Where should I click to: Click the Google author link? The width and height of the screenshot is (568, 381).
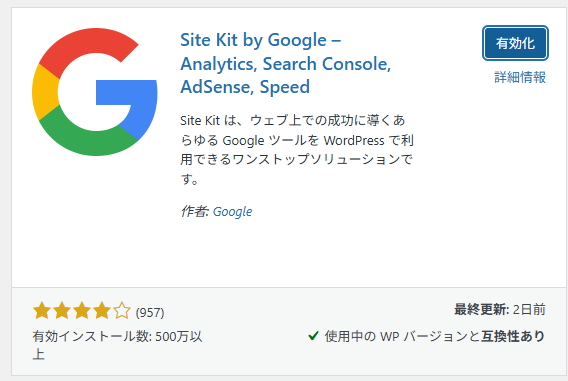point(232,212)
